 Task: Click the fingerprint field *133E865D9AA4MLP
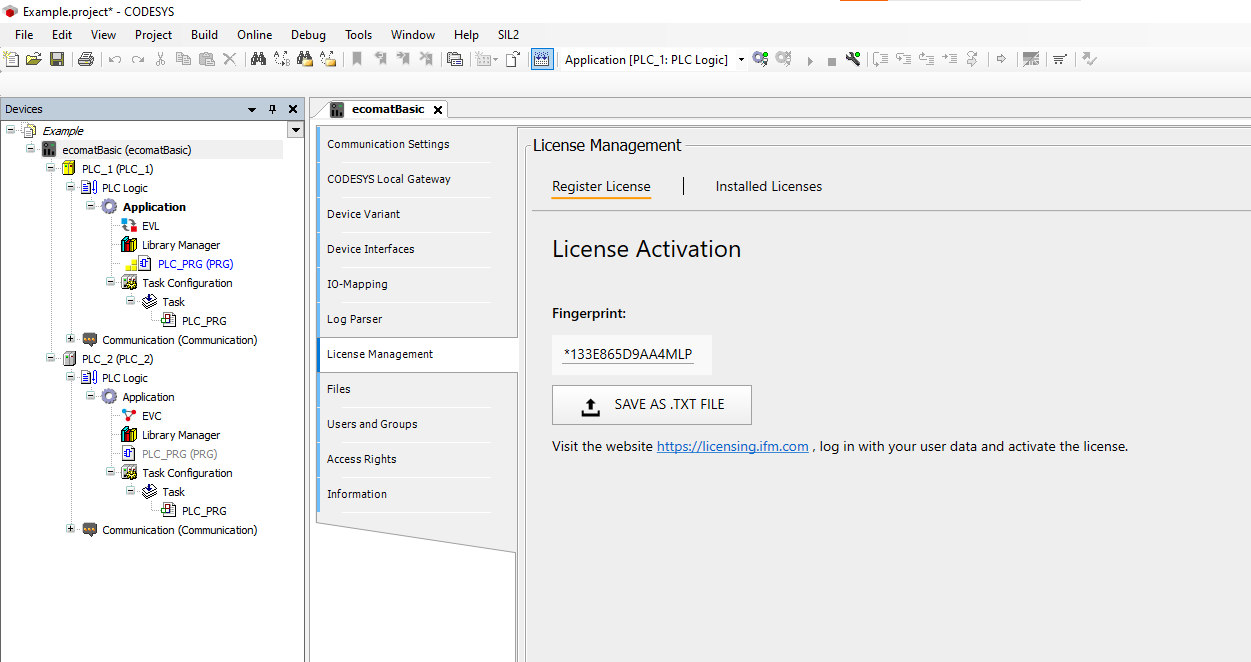tap(632, 354)
